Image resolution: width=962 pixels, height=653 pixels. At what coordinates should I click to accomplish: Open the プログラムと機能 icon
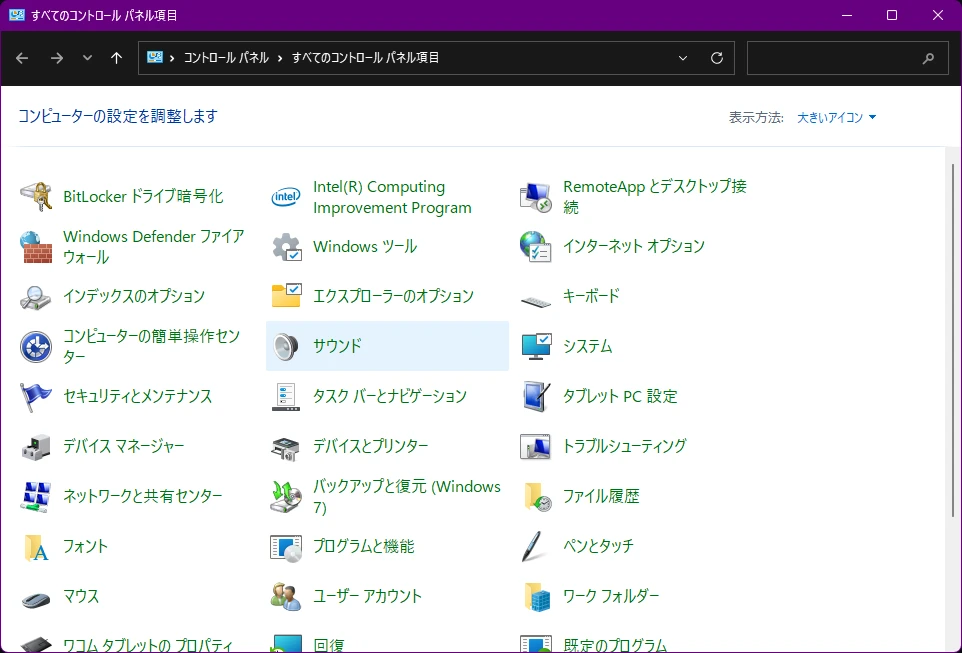pos(287,546)
